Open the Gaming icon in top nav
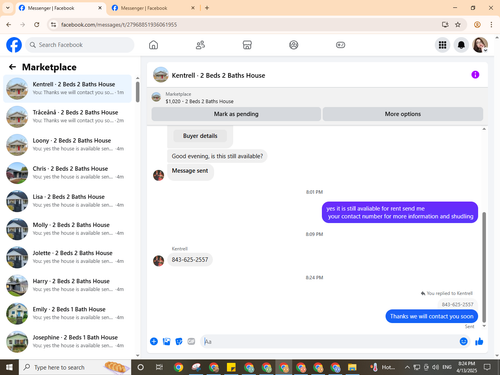This screenshot has width=500, height=375. pyautogui.click(x=340, y=45)
